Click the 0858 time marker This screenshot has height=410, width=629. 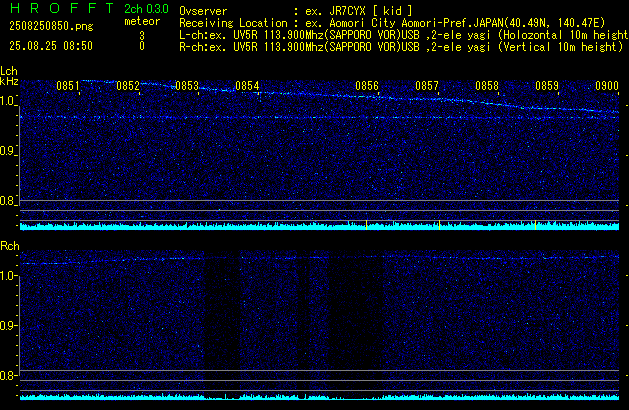point(487,86)
